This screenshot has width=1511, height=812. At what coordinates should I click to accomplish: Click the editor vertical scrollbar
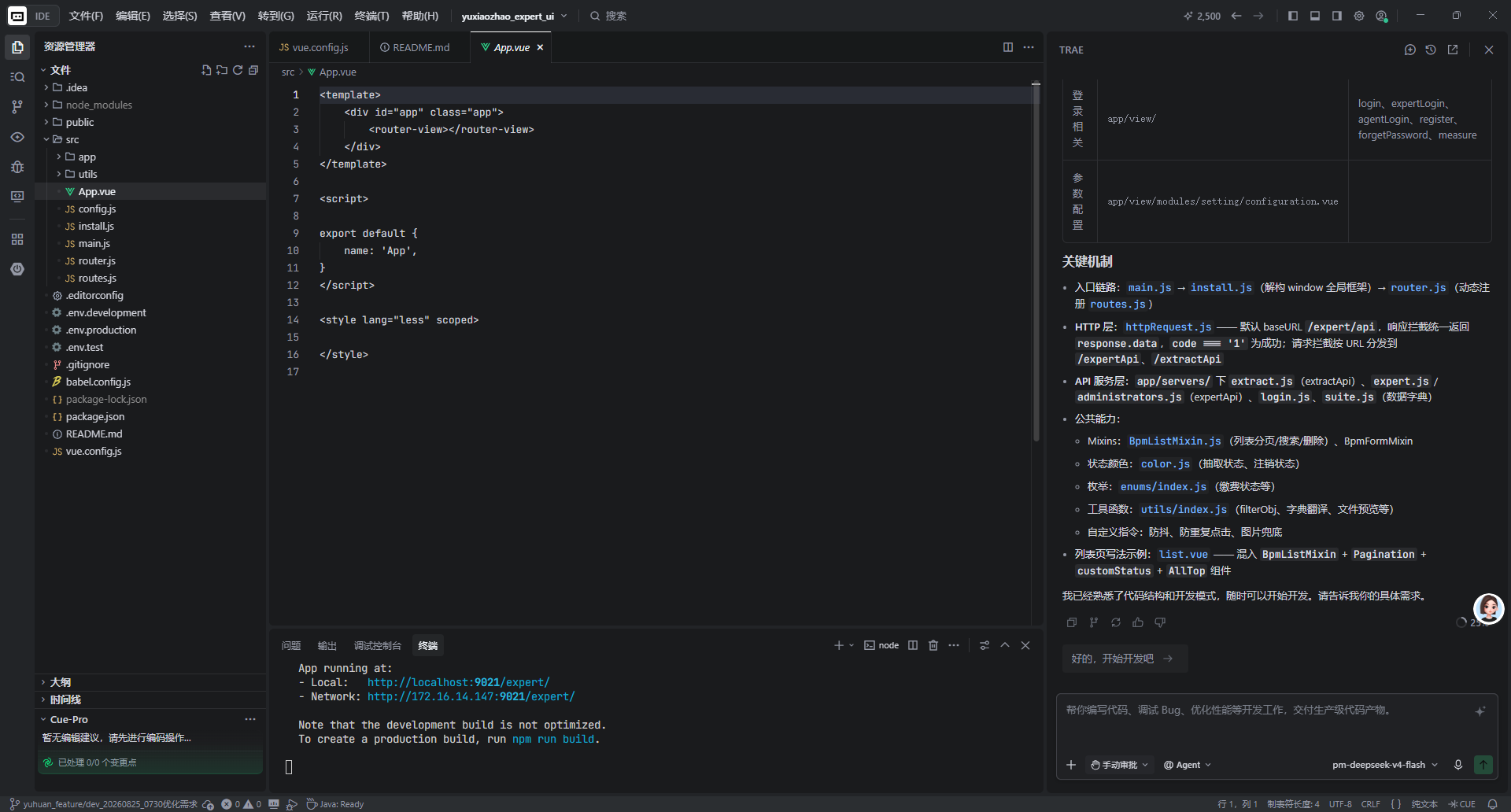[x=1036, y=262]
